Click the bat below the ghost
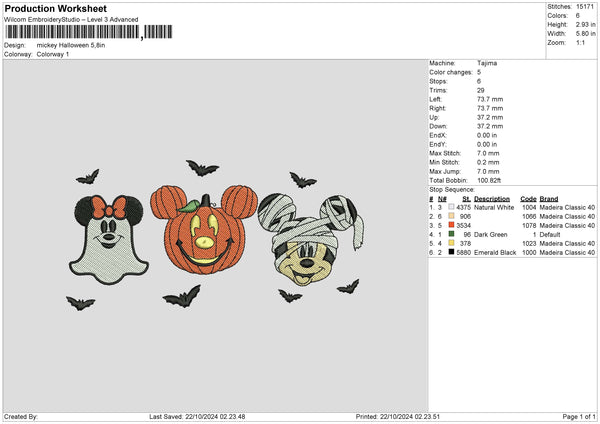Image resolution: width=600 pixels, height=424 pixels. tap(80, 303)
